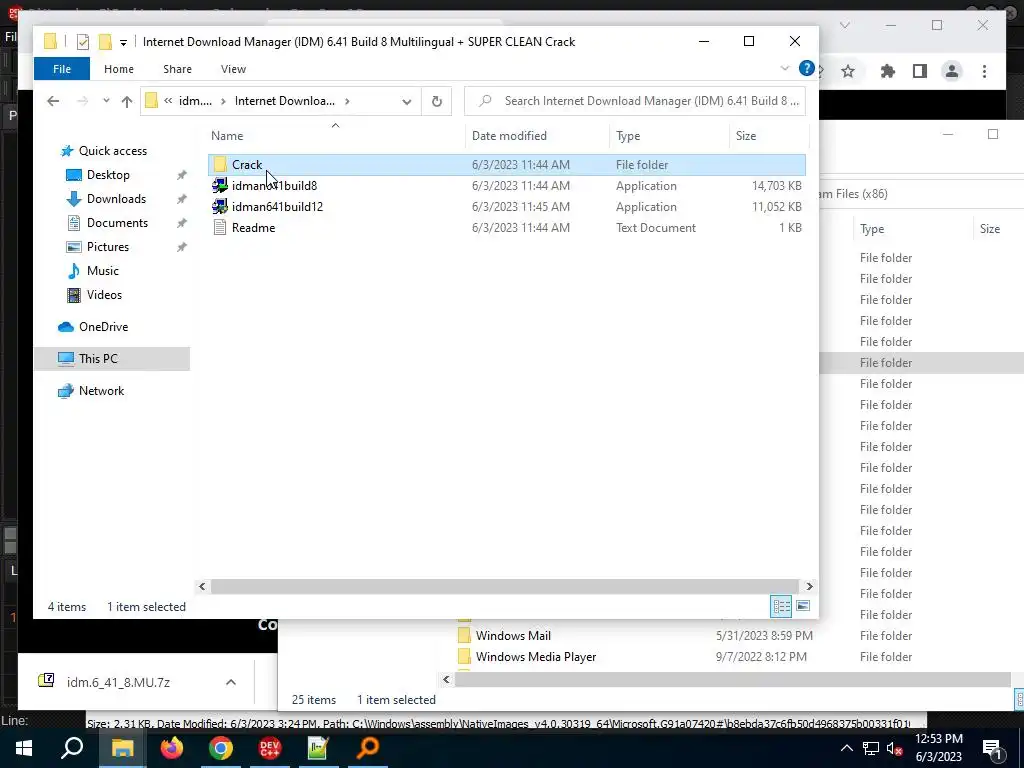Go back with the Back arrow
Screen dimensions: 1024x768
pos(53,101)
